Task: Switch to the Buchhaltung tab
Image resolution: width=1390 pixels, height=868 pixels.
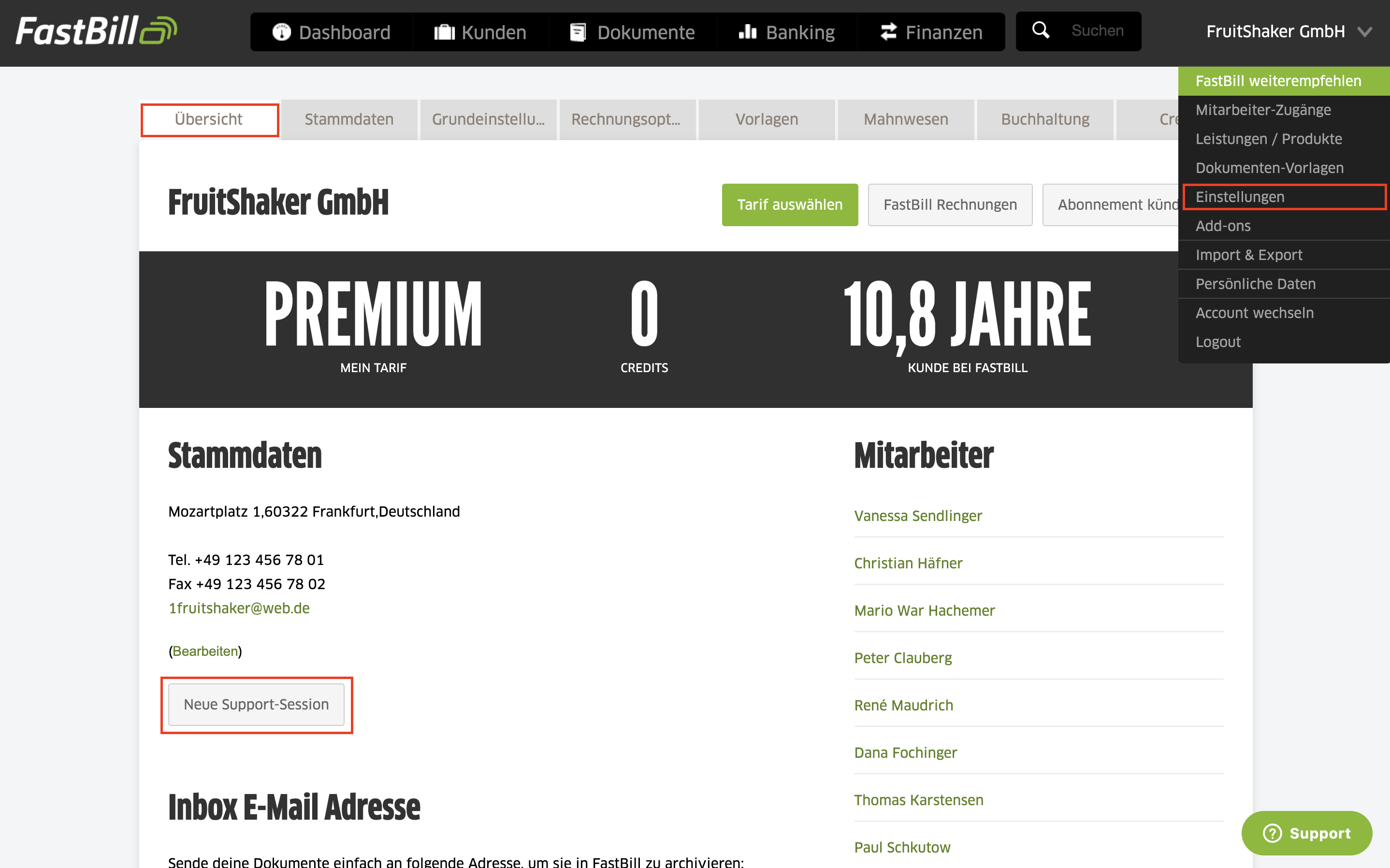Action: point(1045,119)
